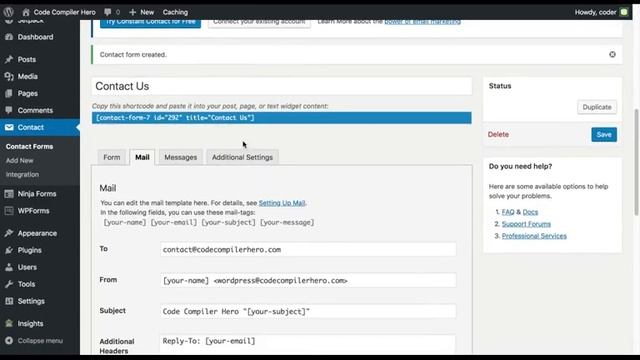Click the Plugins plug icon
Screen dimensions: 640x360
pos(9,250)
